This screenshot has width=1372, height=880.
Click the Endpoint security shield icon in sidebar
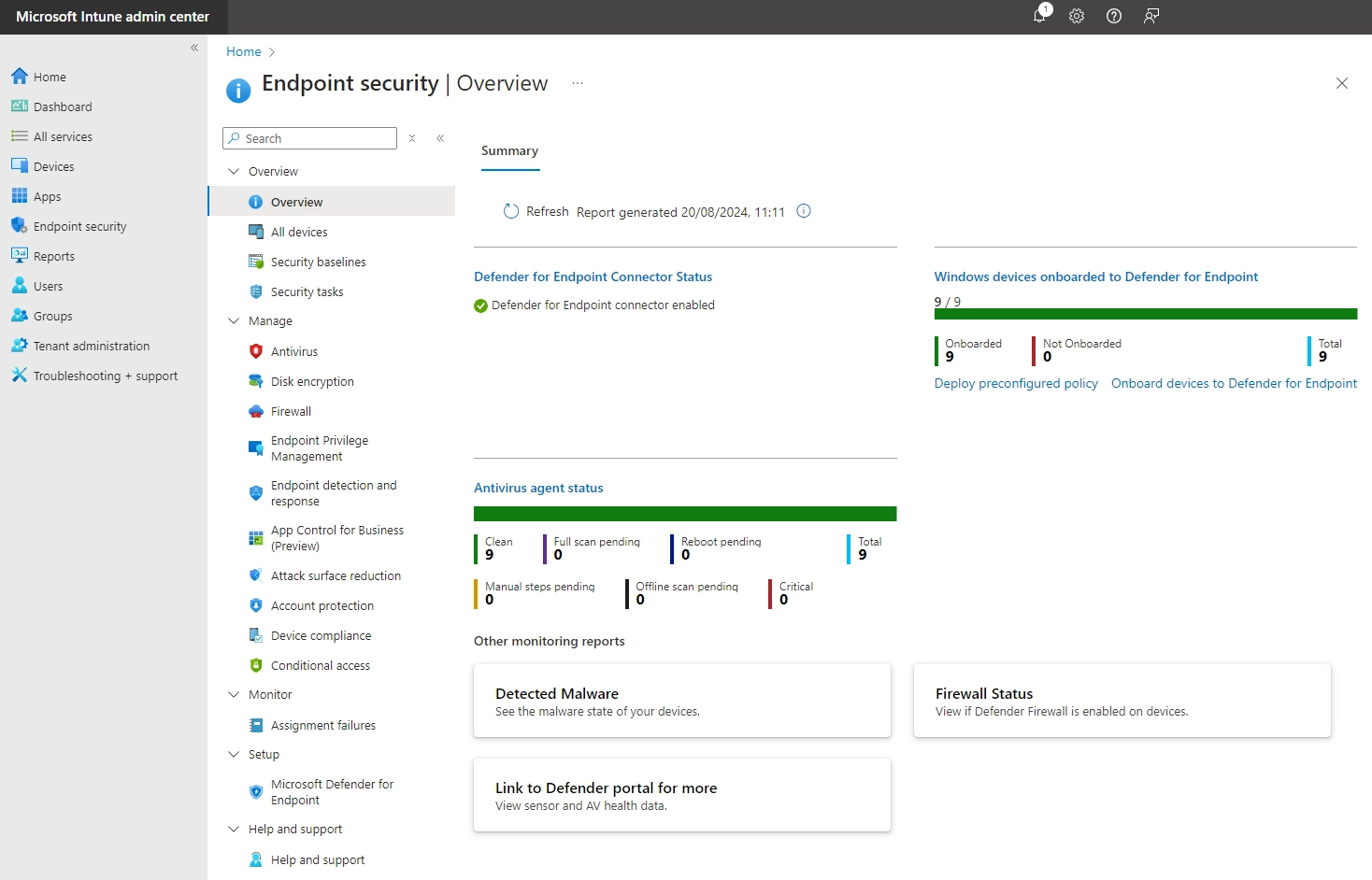click(x=20, y=226)
